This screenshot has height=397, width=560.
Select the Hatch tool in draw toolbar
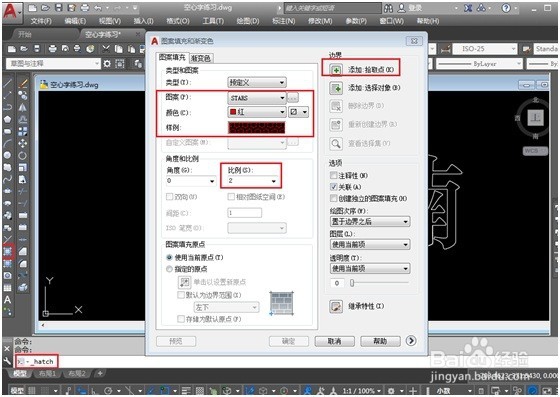tap(8, 252)
